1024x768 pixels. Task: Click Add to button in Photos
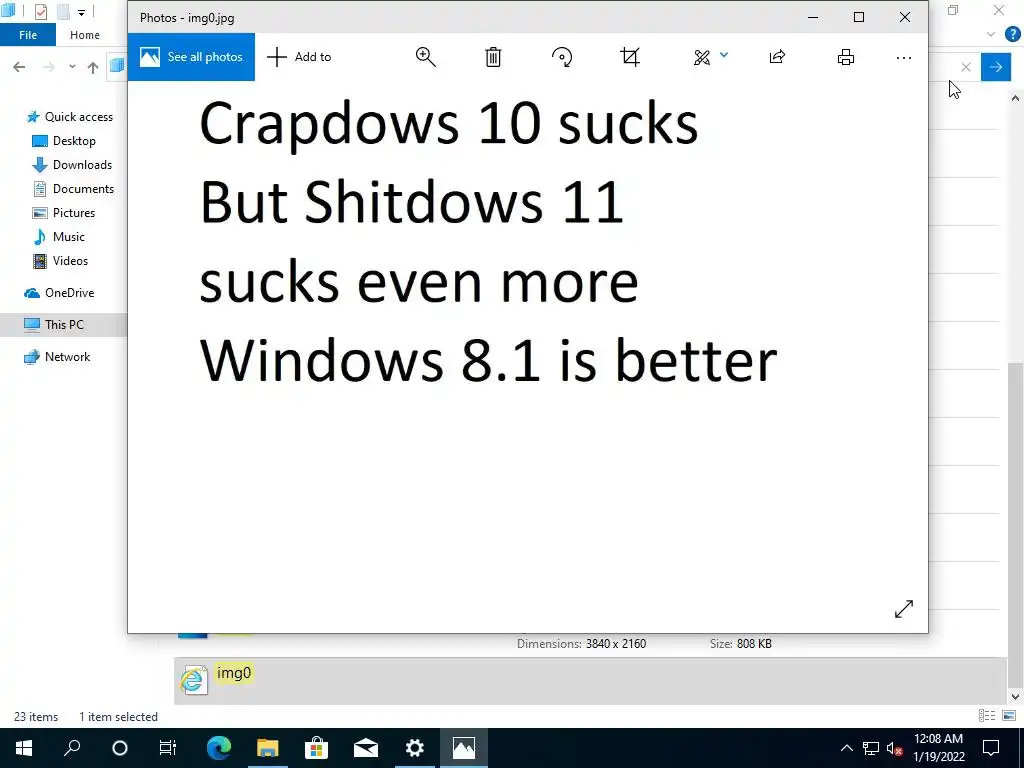click(300, 57)
